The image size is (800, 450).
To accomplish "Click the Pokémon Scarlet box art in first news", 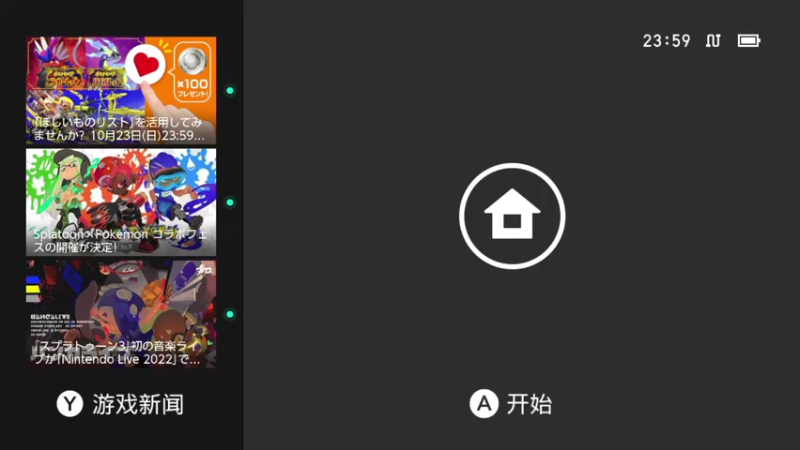I will coord(56,63).
